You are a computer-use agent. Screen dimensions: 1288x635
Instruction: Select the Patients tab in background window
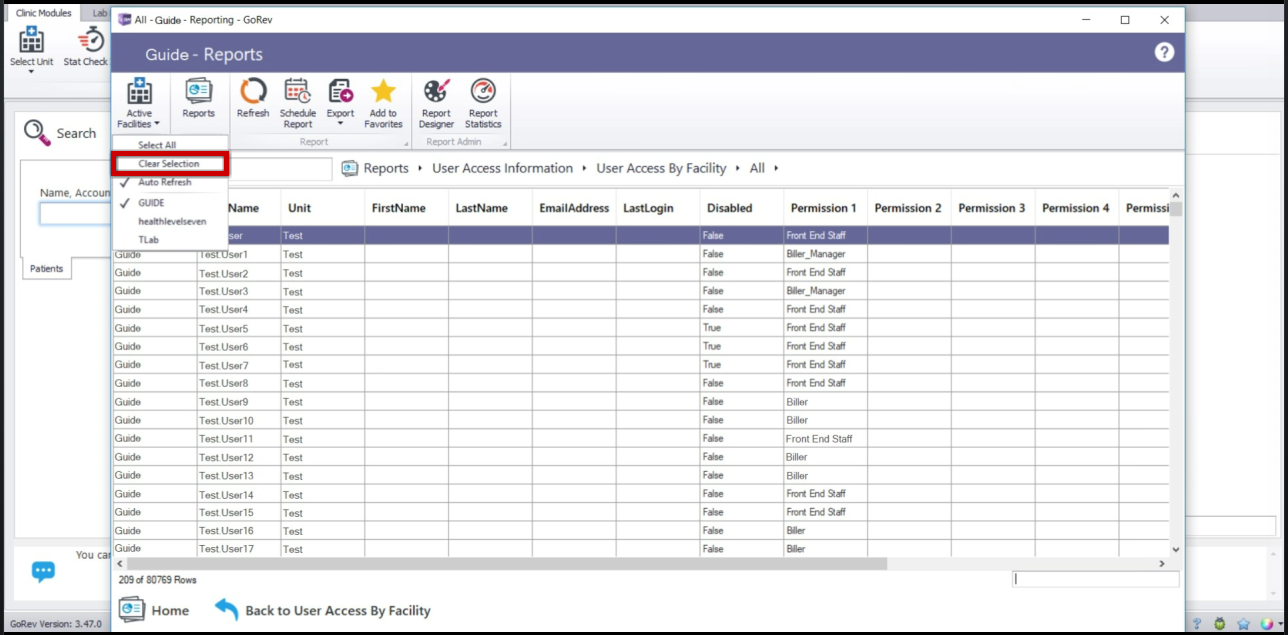coord(46,268)
